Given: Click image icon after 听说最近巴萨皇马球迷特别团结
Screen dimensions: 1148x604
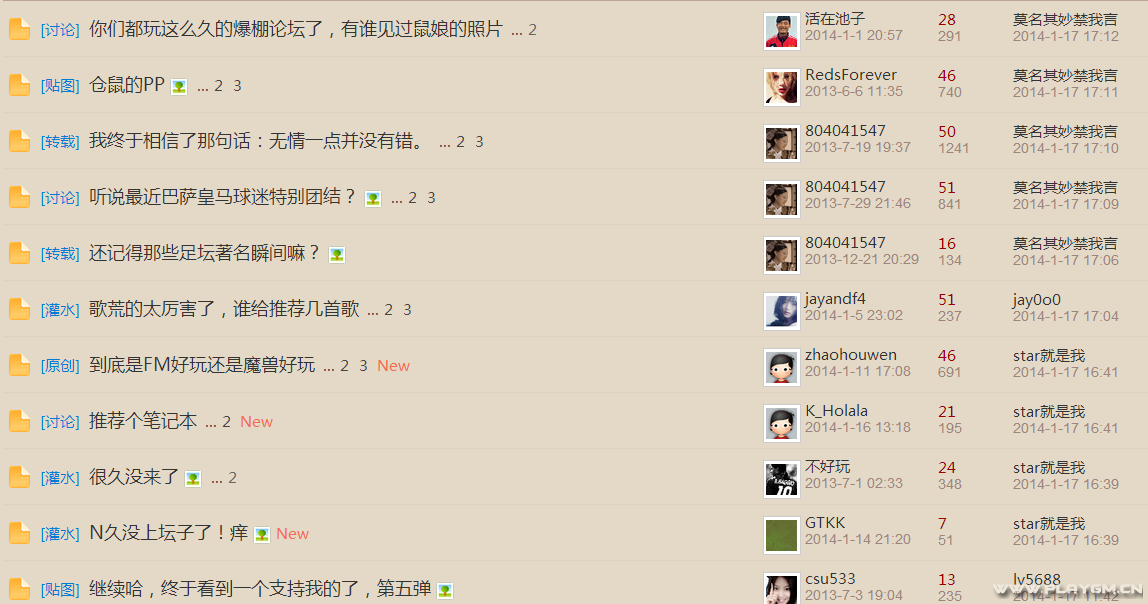Looking at the screenshot, I should point(373,199).
